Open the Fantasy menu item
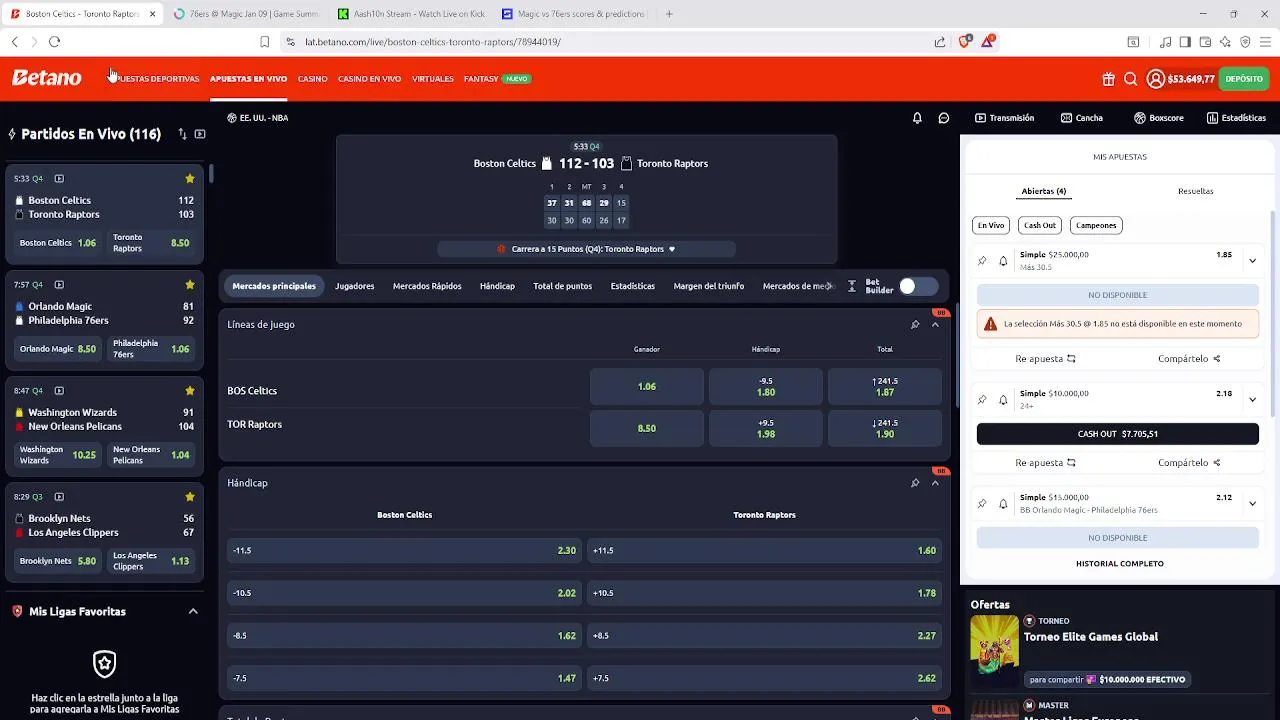The image size is (1280, 720). tap(481, 79)
